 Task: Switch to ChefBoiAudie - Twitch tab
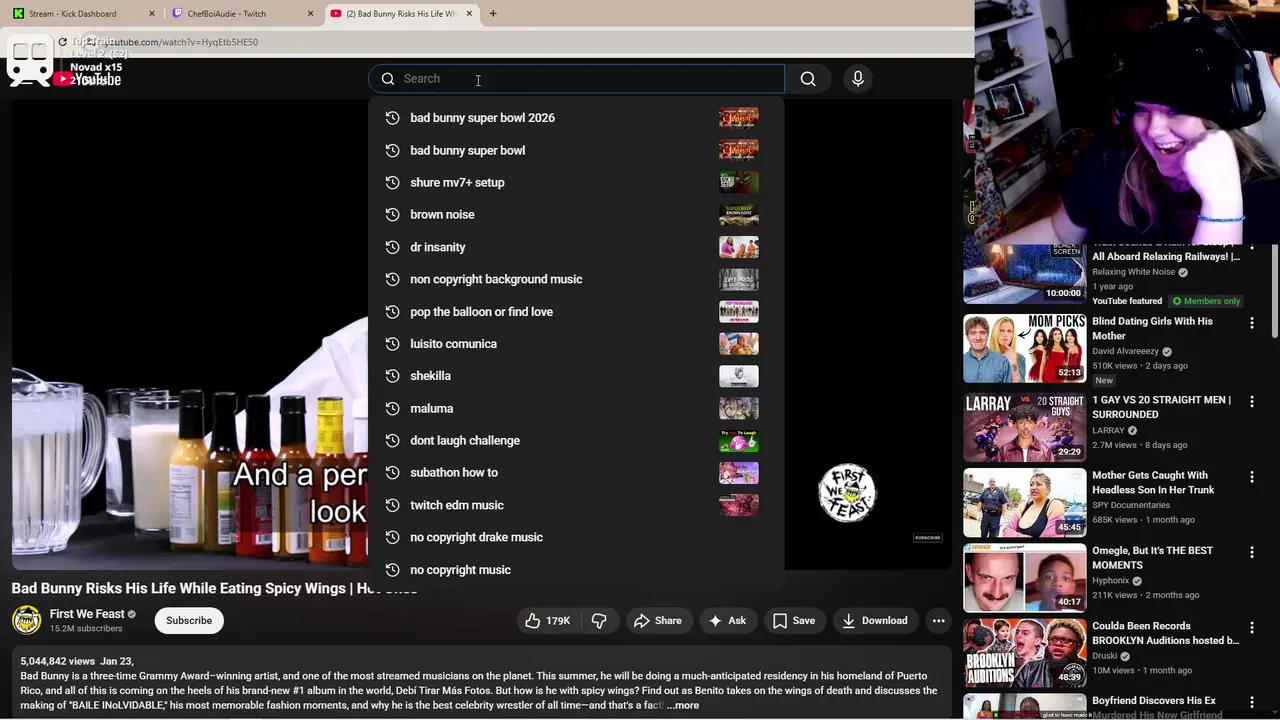point(240,14)
